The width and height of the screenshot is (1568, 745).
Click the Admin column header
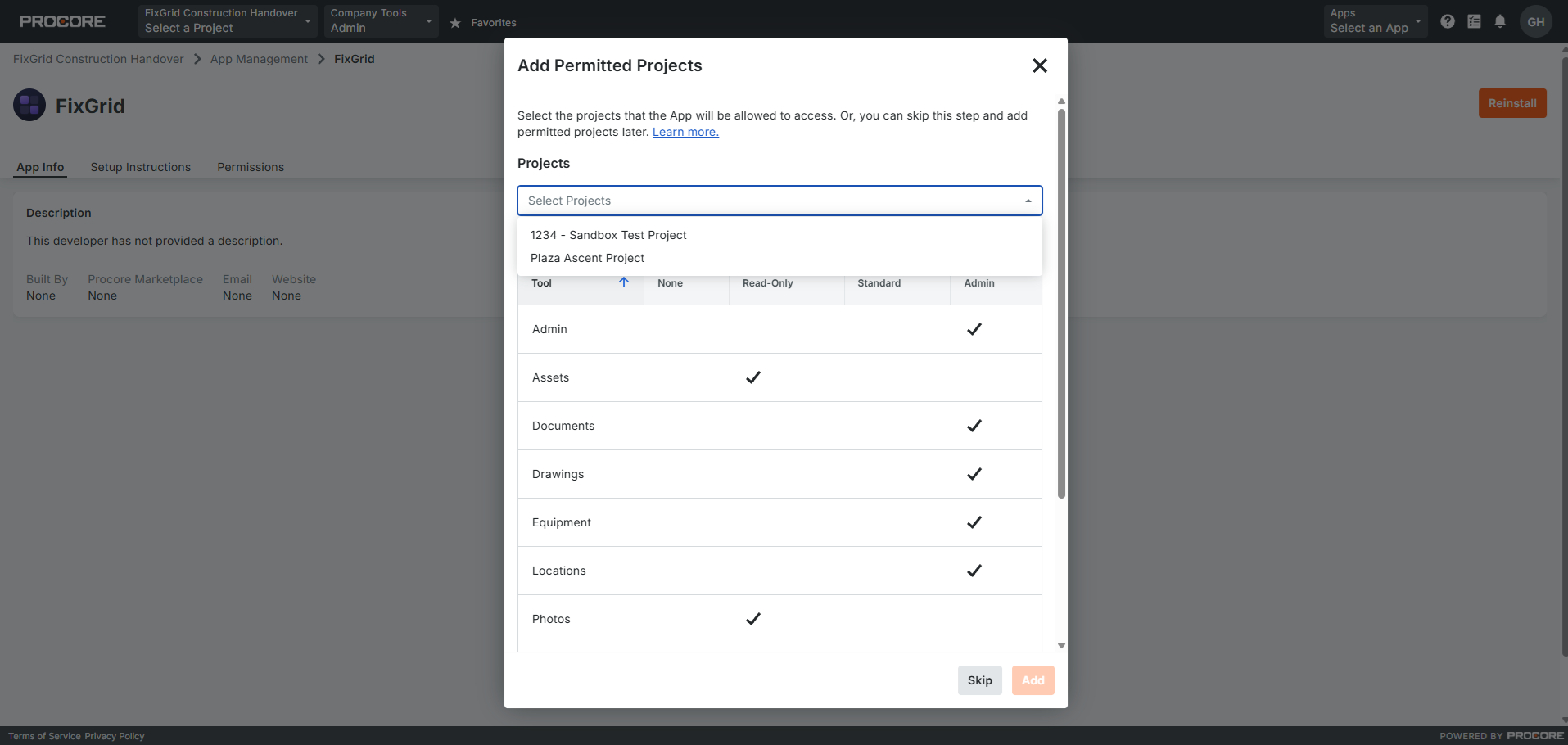coord(979,283)
